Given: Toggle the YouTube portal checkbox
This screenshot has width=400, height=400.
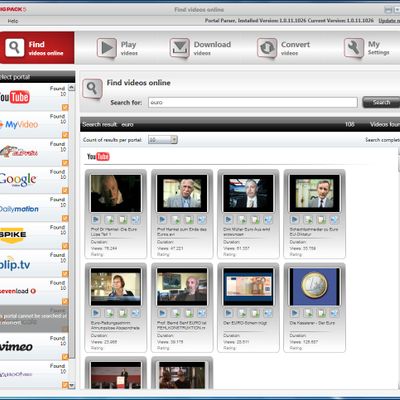Looking at the screenshot, I should click(x=65, y=107).
